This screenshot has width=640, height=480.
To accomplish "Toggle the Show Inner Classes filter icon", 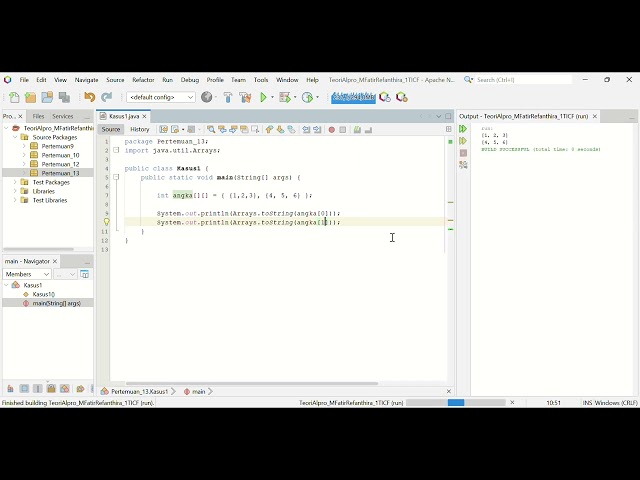I will [65, 389].
